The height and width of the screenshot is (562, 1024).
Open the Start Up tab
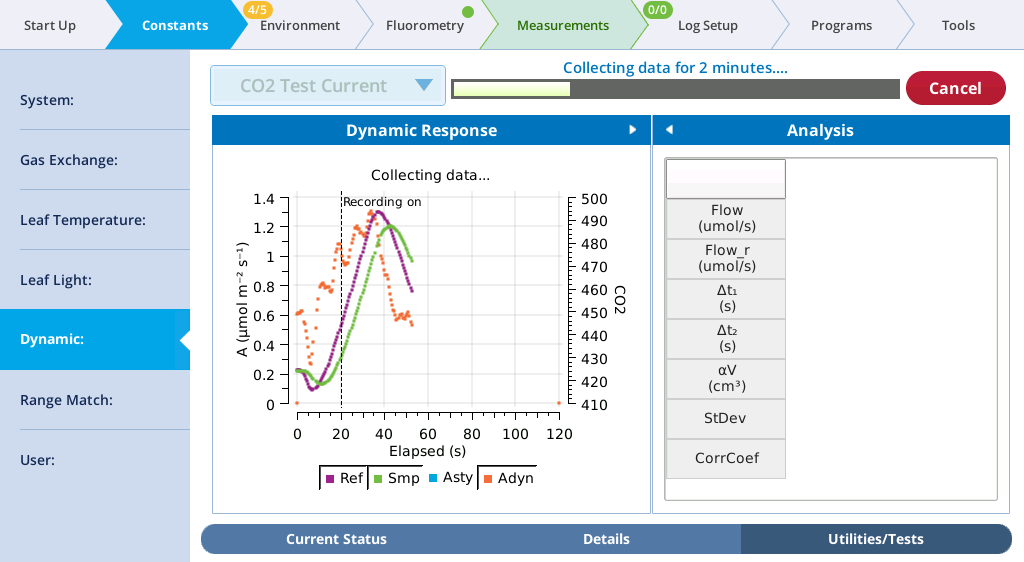[x=50, y=25]
